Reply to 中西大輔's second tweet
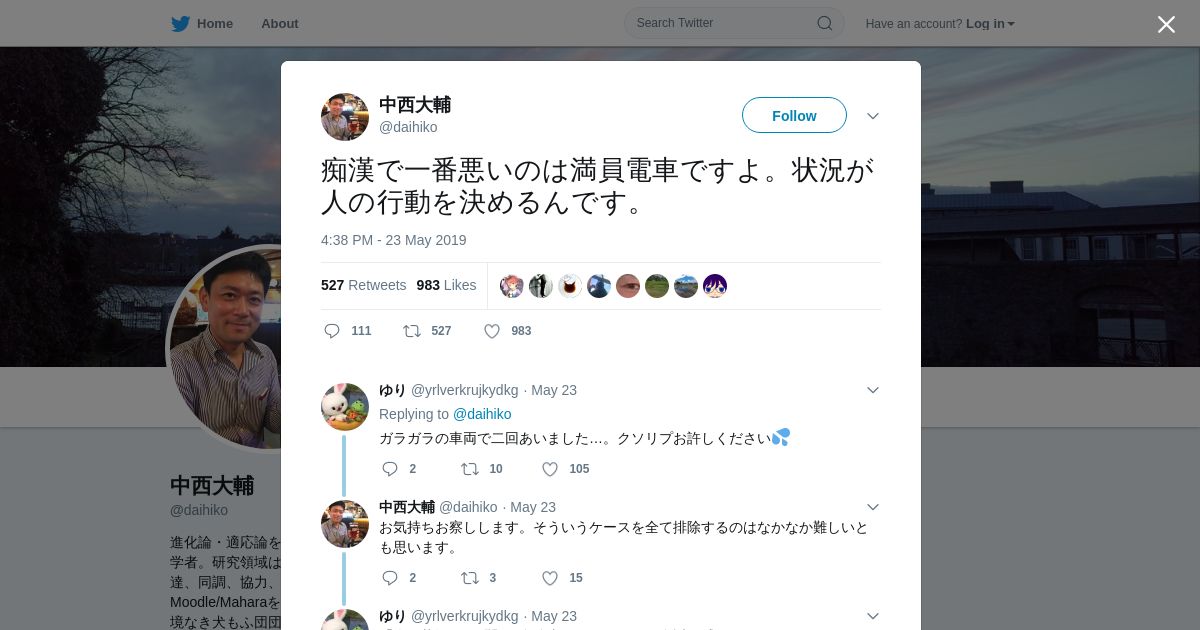This screenshot has width=1200, height=630. [390, 578]
